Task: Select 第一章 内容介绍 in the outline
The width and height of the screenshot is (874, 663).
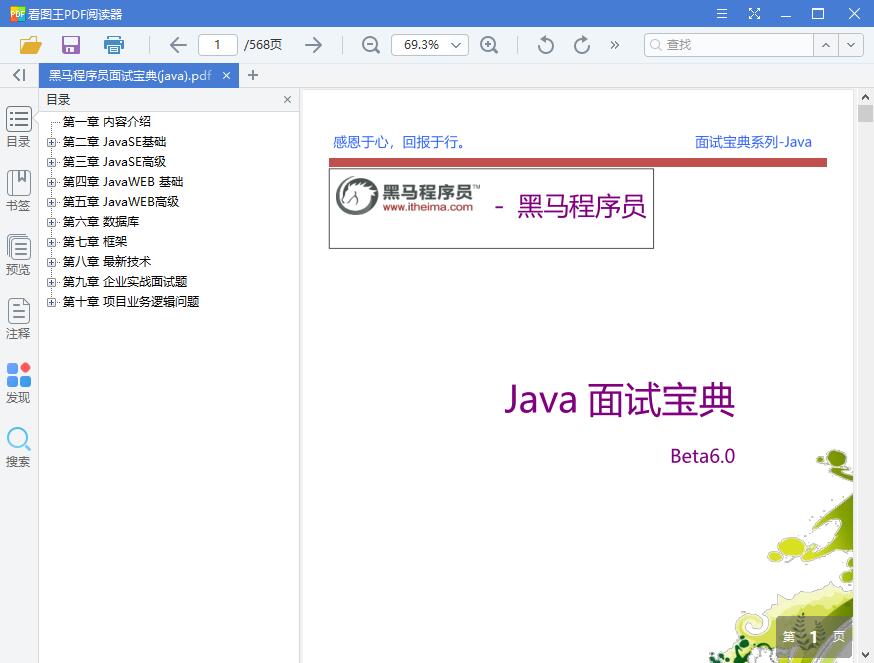Action: click(x=106, y=122)
